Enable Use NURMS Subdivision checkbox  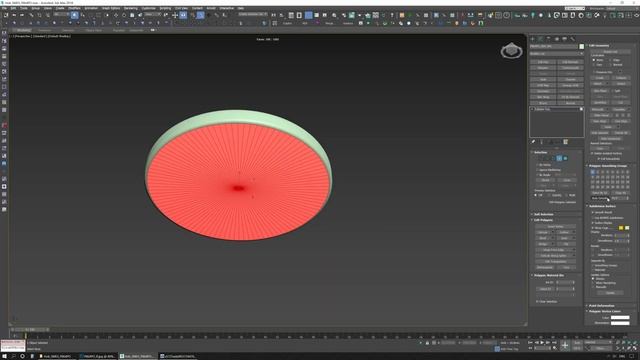(608, 218)
